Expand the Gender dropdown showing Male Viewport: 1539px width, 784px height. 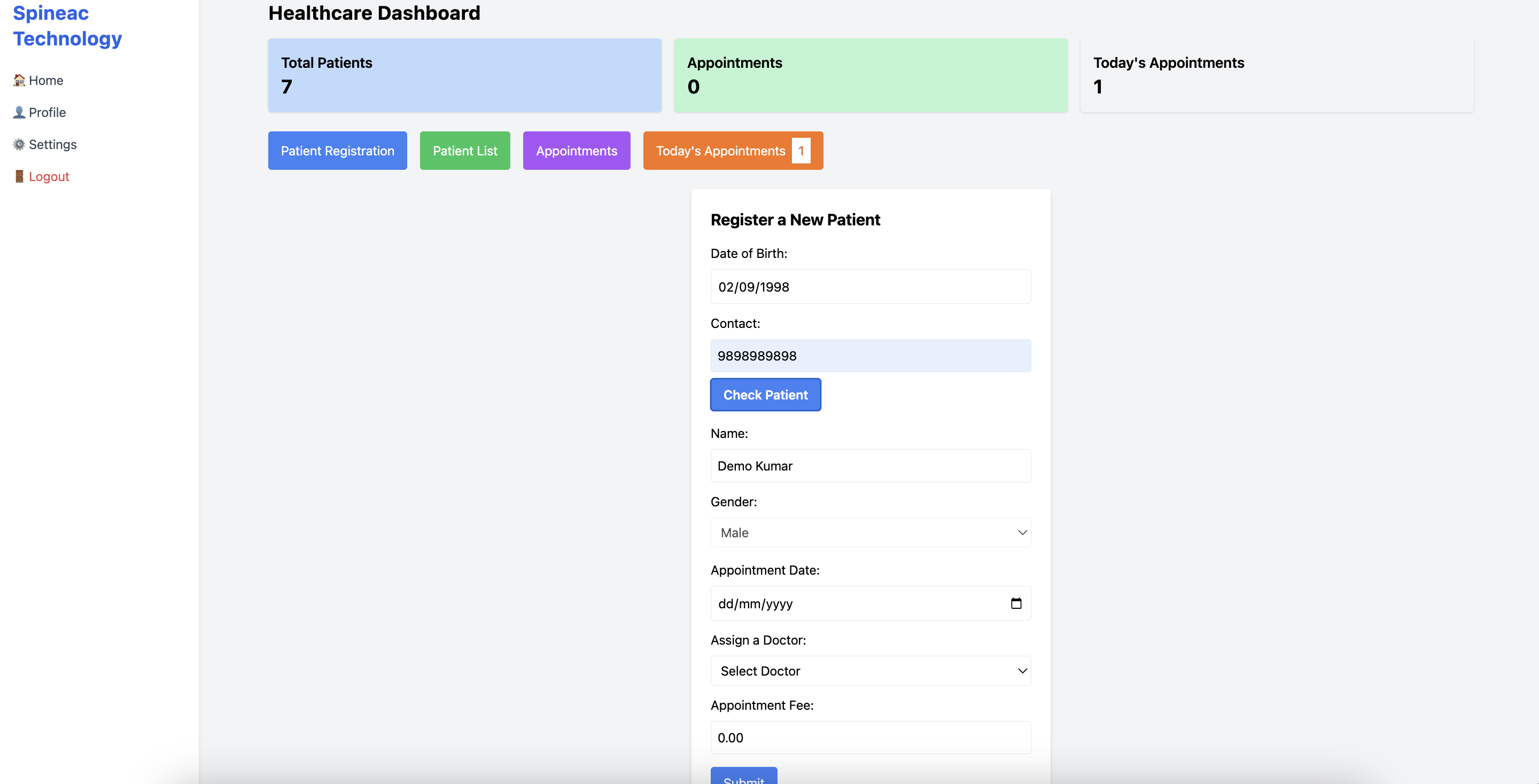click(870, 532)
